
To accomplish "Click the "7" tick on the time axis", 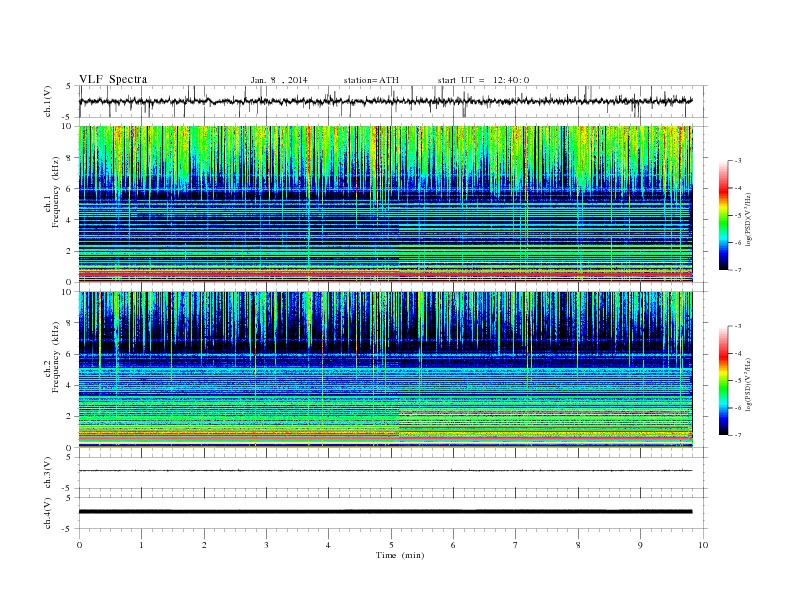I will pos(516,545).
